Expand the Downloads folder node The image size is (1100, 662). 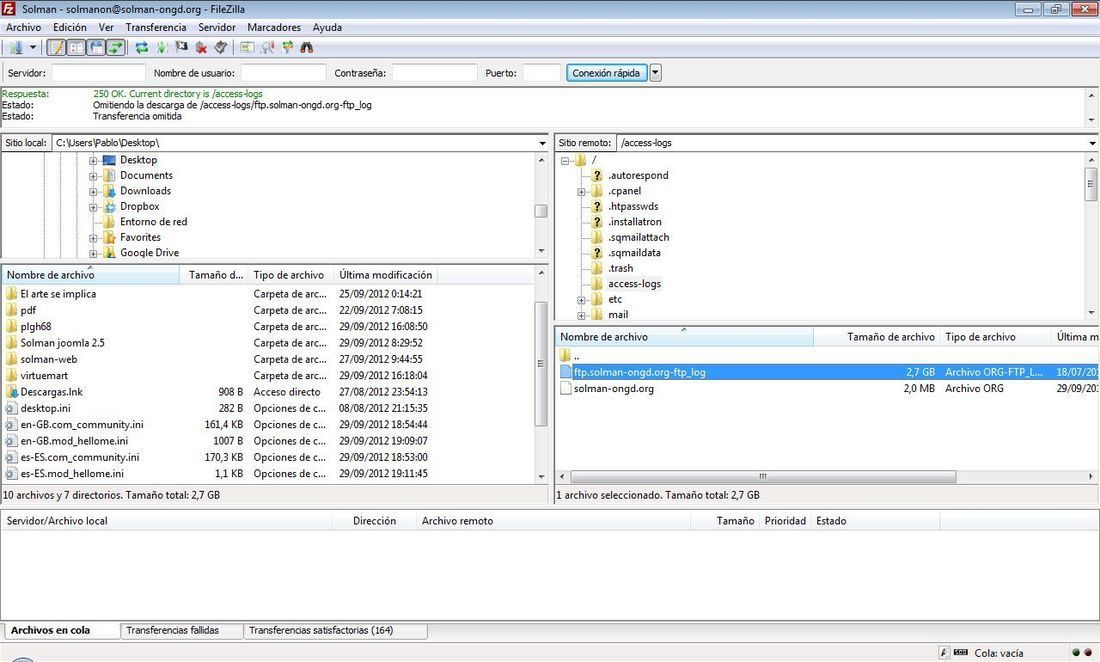[x=93, y=191]
